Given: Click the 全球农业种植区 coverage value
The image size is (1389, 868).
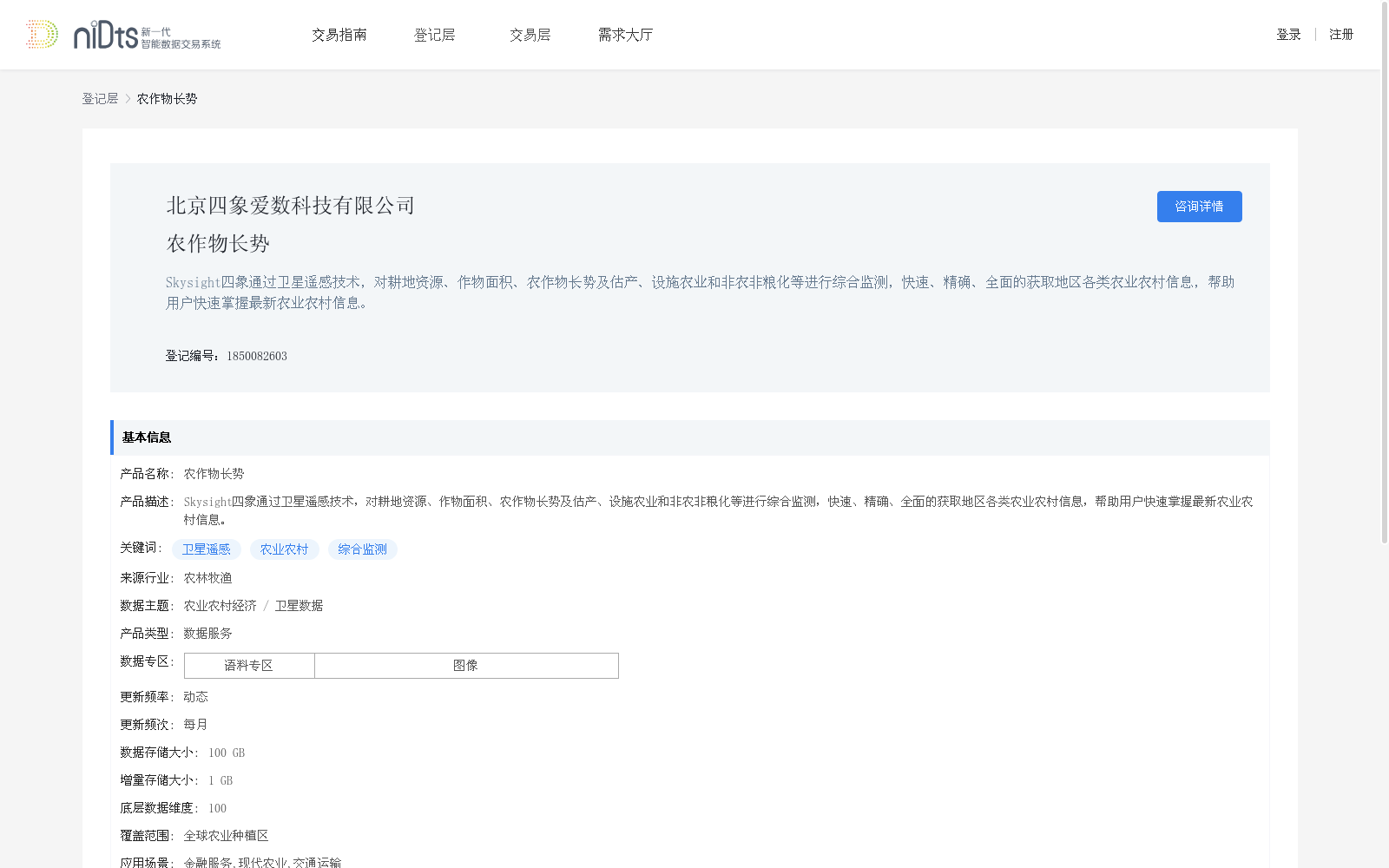Looking at the screenshot, I should click(226, 836).
